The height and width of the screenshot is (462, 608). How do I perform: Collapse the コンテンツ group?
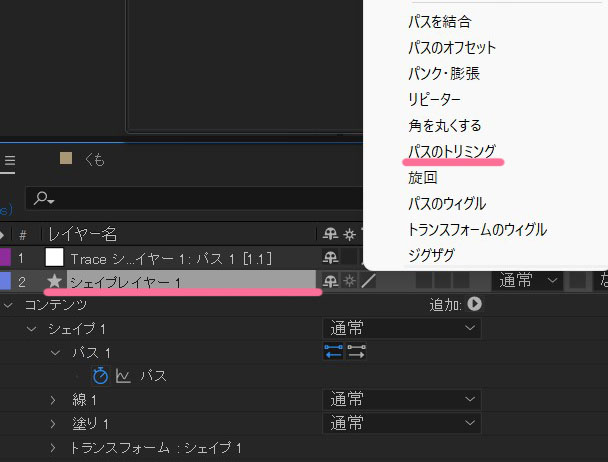tap(8, 305)
